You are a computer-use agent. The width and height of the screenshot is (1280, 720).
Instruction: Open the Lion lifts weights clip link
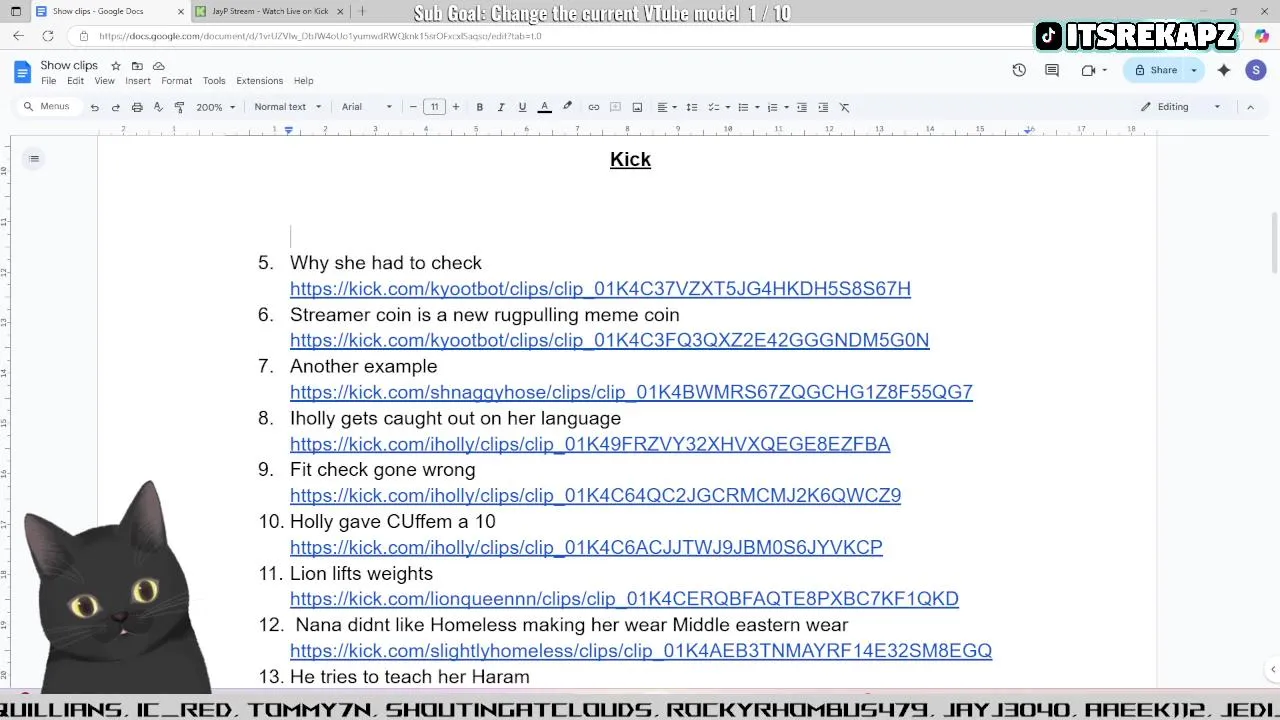624,599
